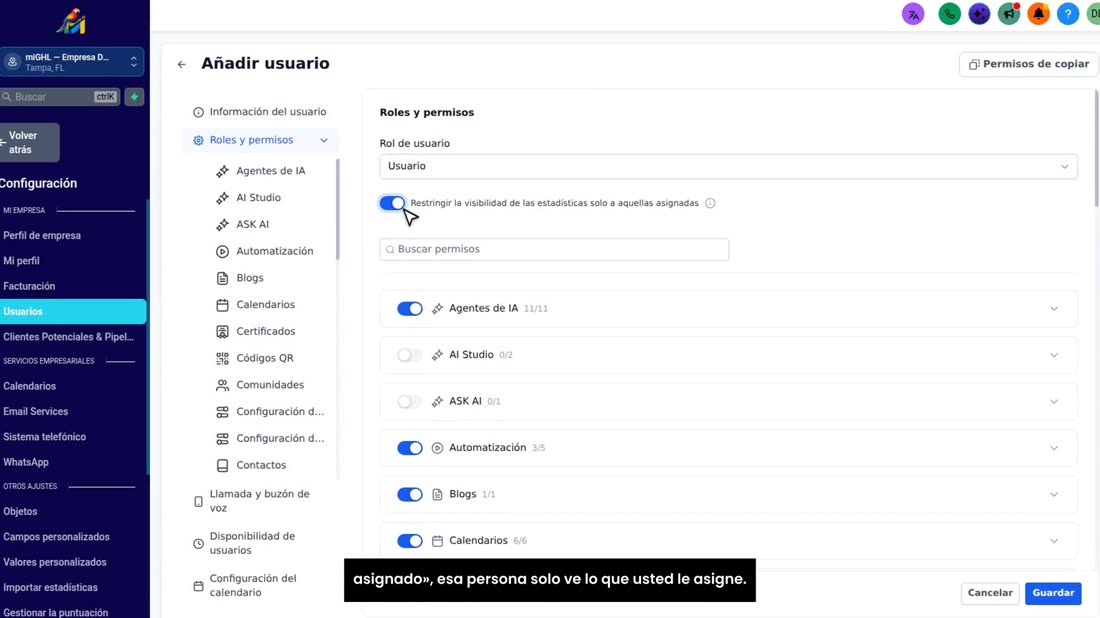Screen dimensions: 1100x618
Task: Open Email Services in sidebar
Action: click(36, 412)
